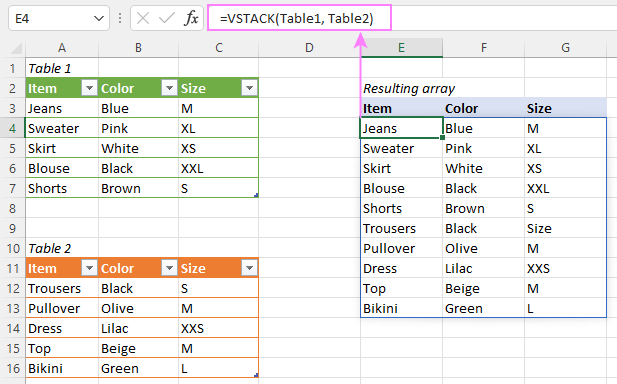
Task: Click cell 'Blouse' in column A
Action: [62, 168]
